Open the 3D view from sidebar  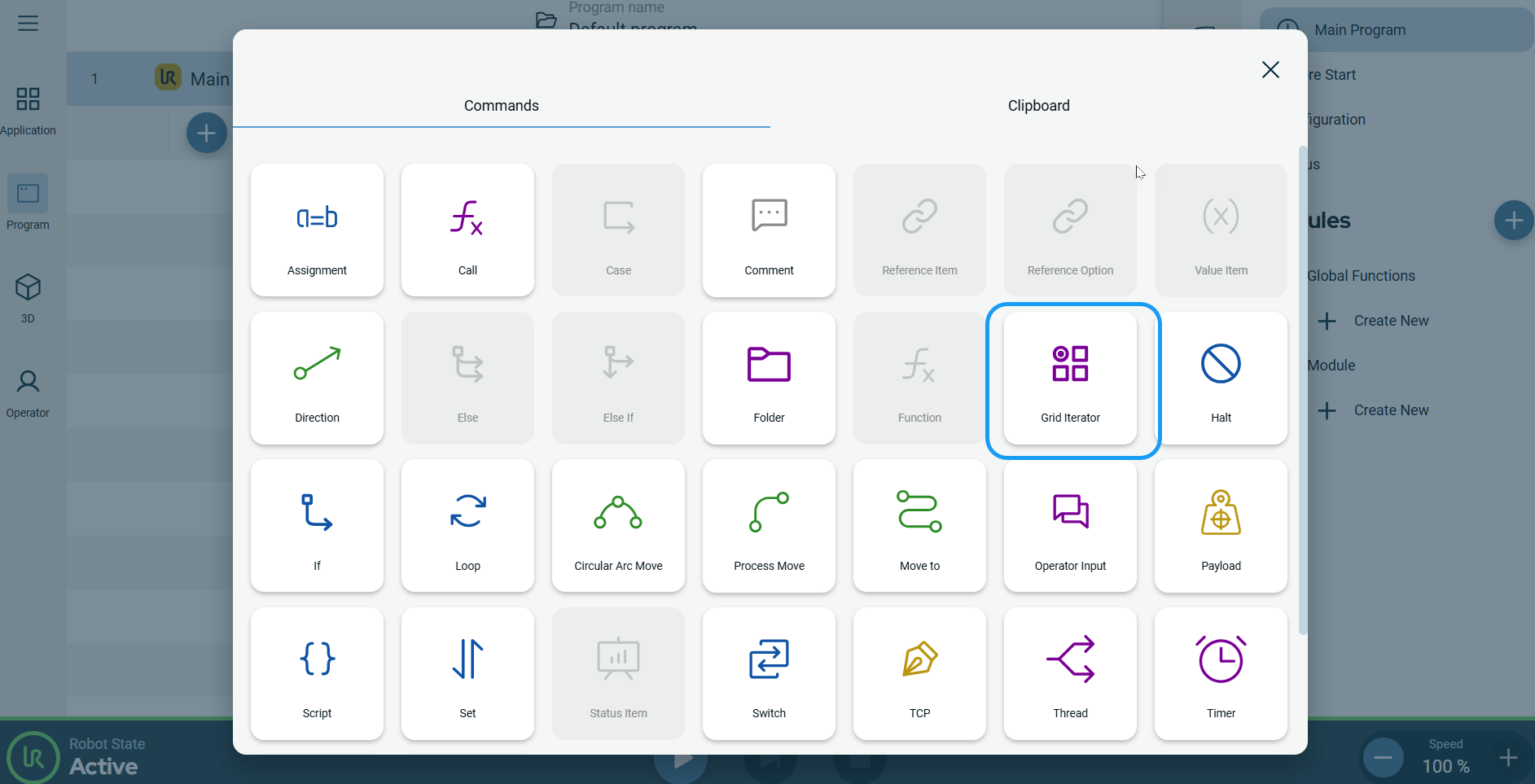coord(28,298)
